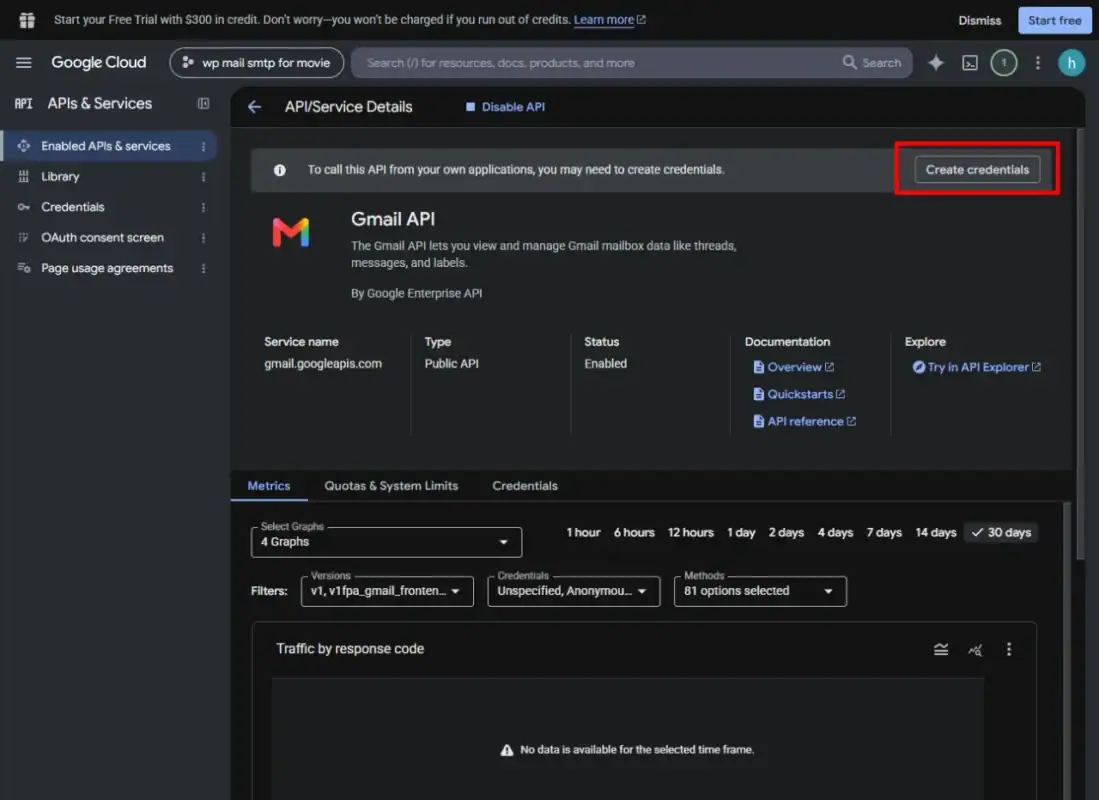1099x800 pixels.
Task: Open explore metrics icon on Traffic chart
Action: pos(975,649)
